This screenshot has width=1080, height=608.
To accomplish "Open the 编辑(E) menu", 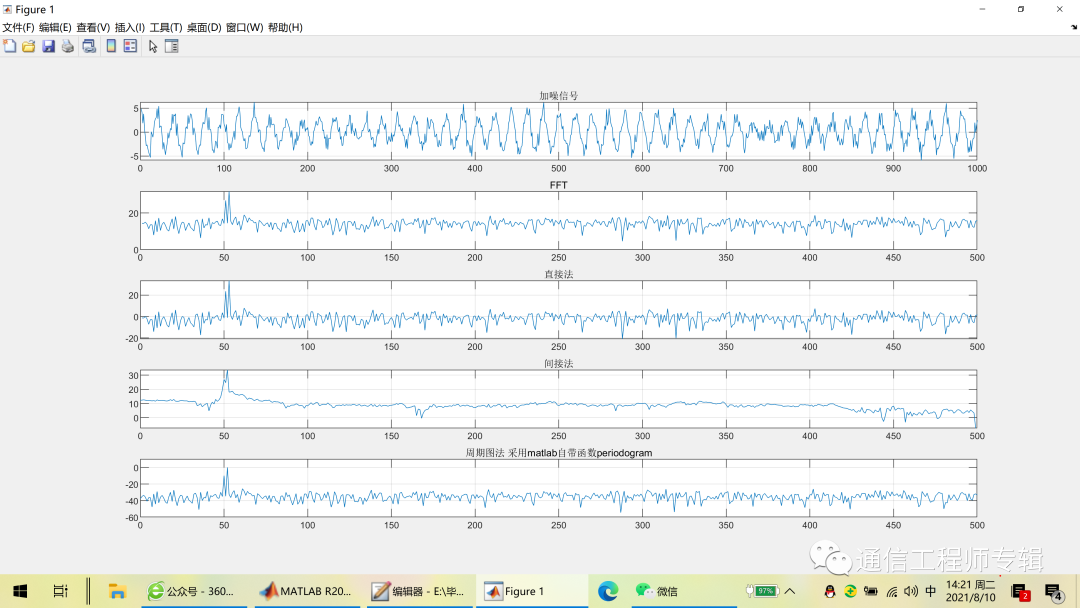I will [55, 28].
